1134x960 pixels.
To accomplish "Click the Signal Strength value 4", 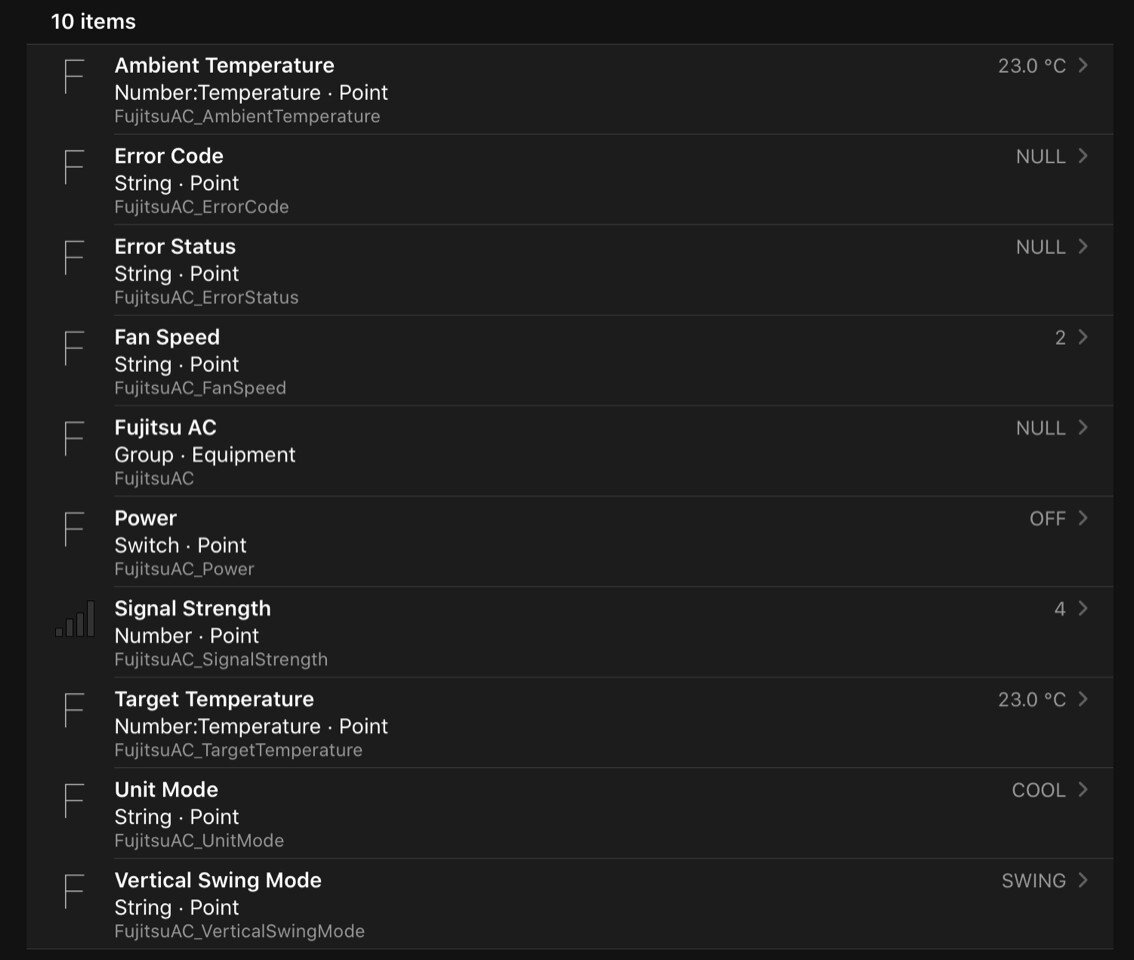I will click(1060, 608).
